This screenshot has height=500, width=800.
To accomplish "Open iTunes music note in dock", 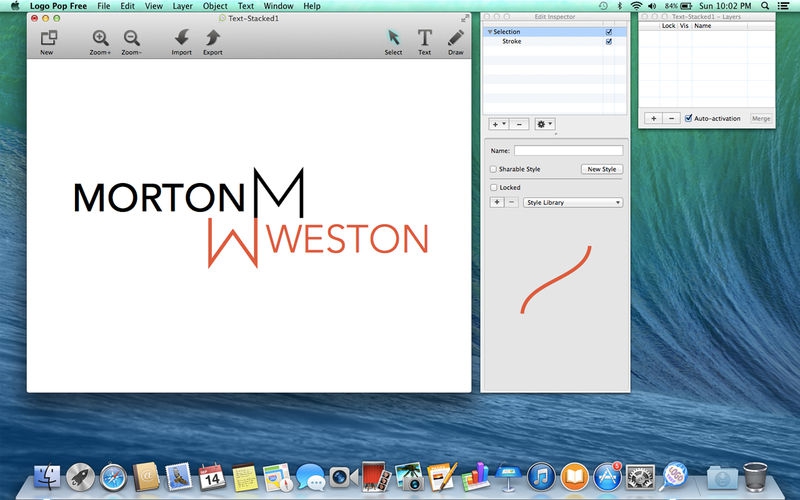I will pos(541,477).
